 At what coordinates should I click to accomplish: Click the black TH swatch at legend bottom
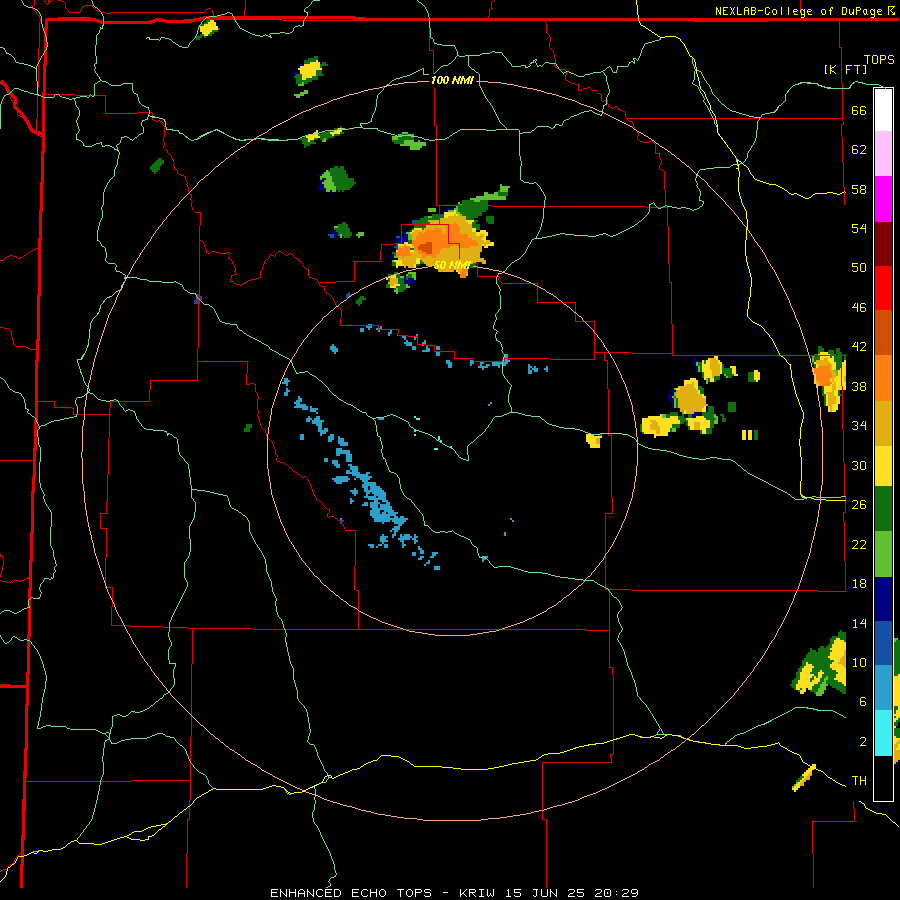tap(883, 778)
